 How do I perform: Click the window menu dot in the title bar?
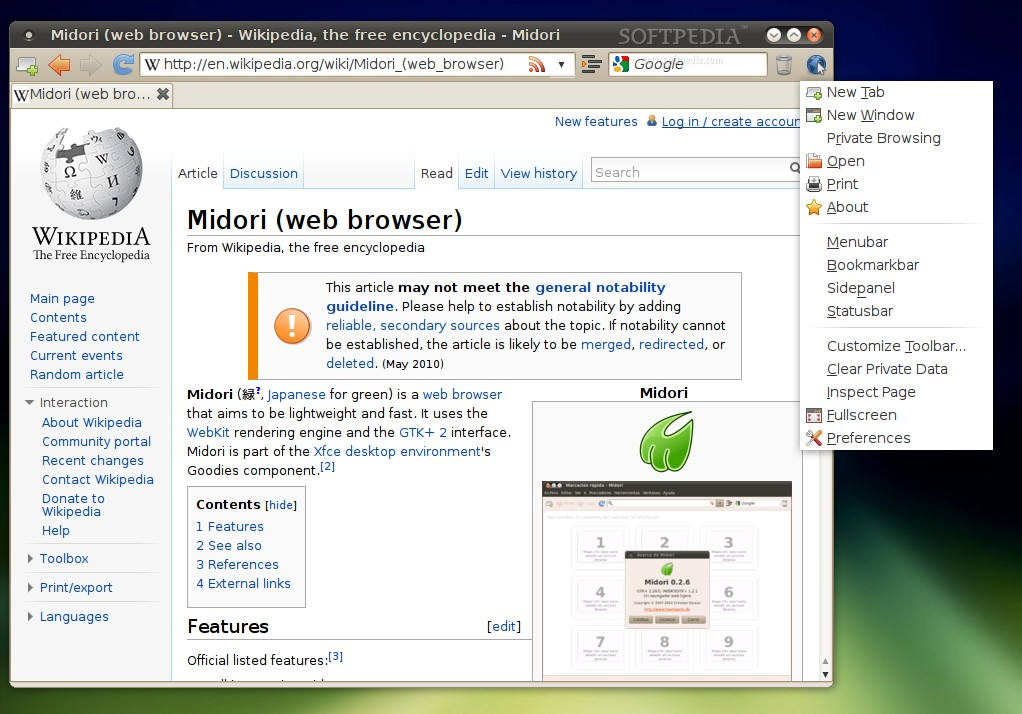29,35
